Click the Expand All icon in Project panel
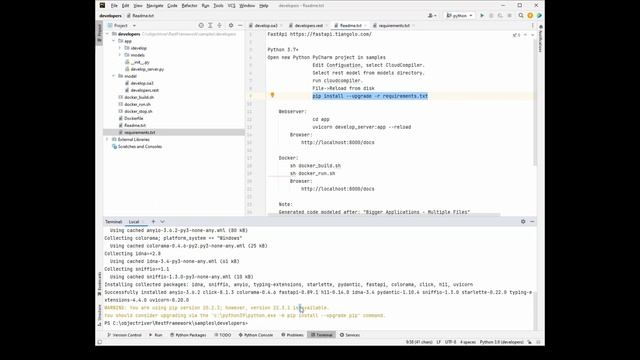The width and height of the screenshot is (640, 360). pyautogui.click(x=210, y=25)
